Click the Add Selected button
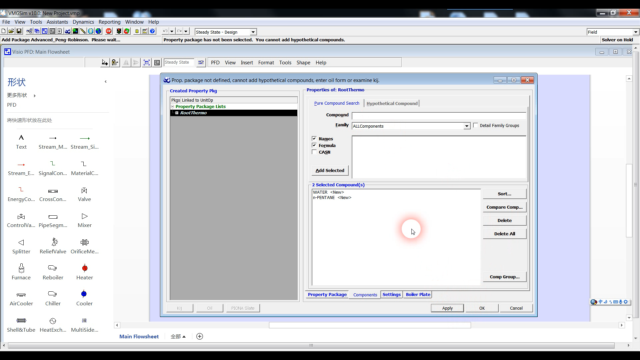The width and height of the screenshot is (640, 360). pyautogui.click(x=330, y=170)
